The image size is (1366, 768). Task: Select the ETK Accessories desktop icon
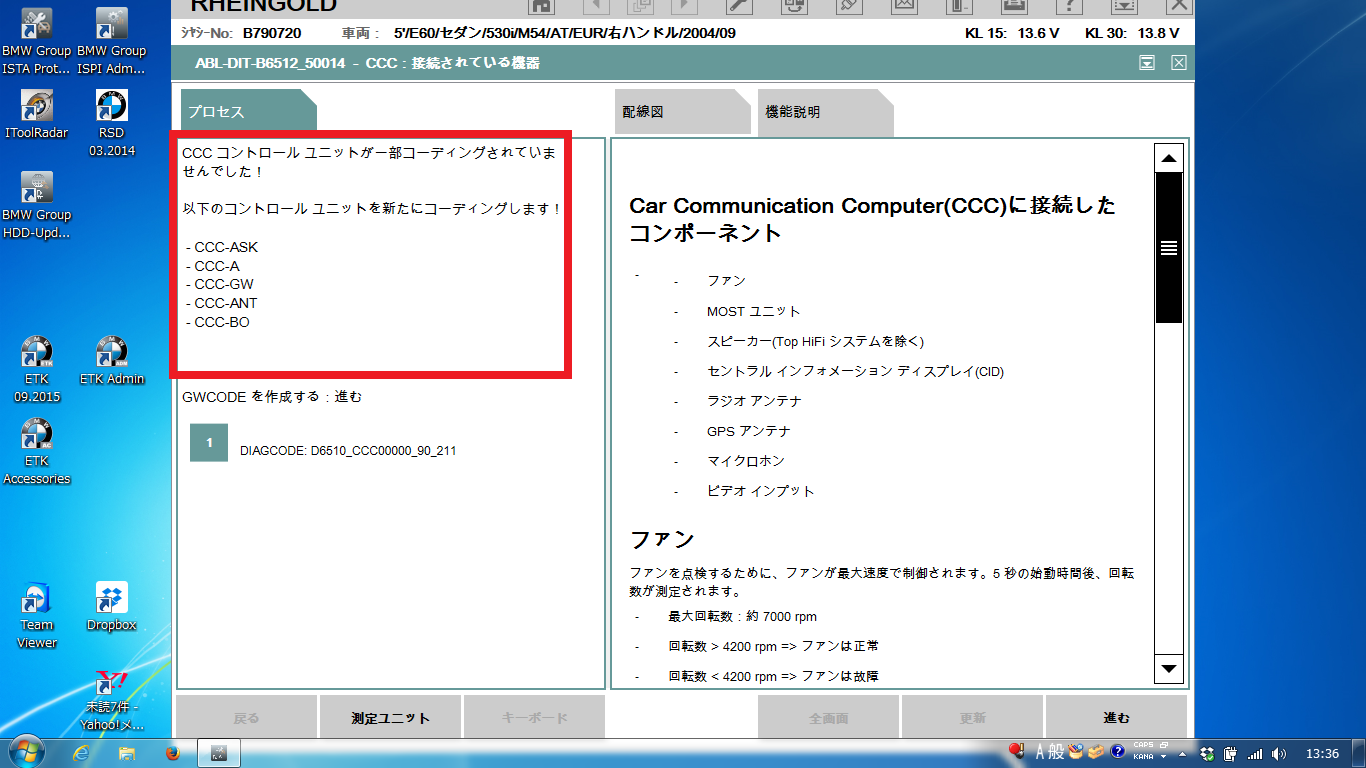tap(37, 451)
